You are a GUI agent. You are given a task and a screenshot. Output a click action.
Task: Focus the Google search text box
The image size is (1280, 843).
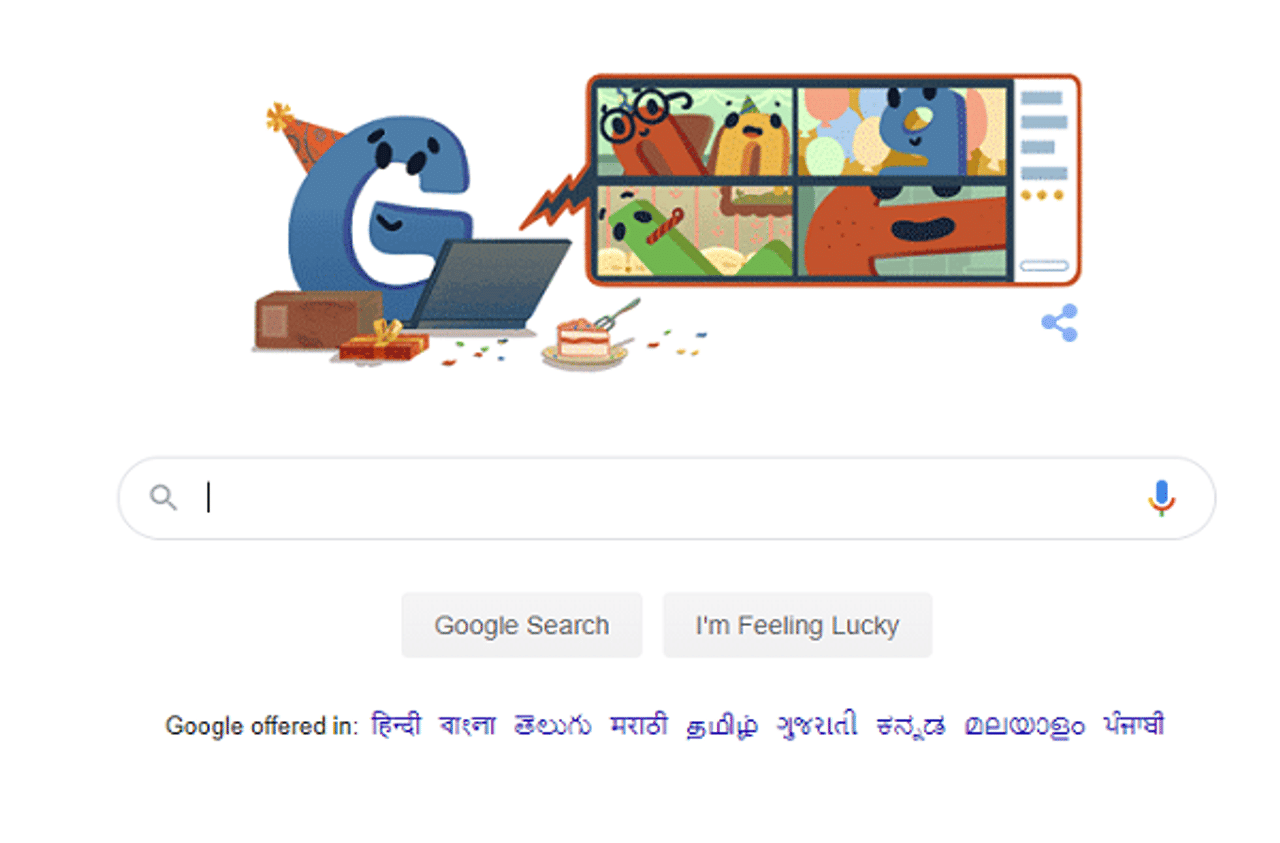667,498
